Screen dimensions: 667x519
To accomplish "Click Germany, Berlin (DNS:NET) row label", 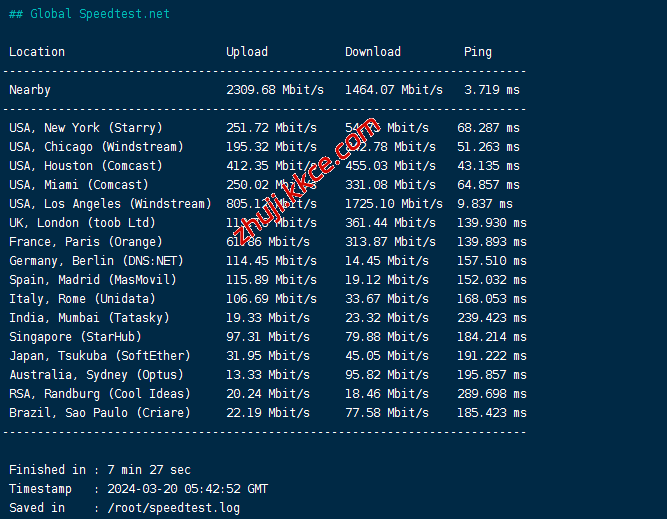I will 96,261.
